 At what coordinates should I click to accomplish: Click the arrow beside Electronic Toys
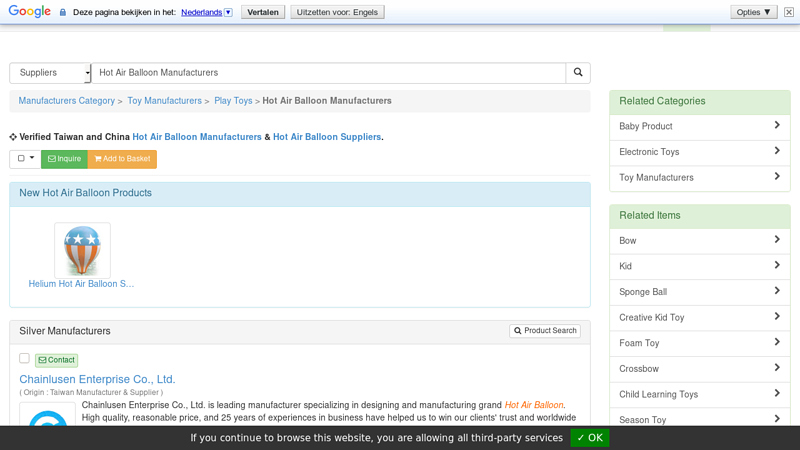coord(777,151)
